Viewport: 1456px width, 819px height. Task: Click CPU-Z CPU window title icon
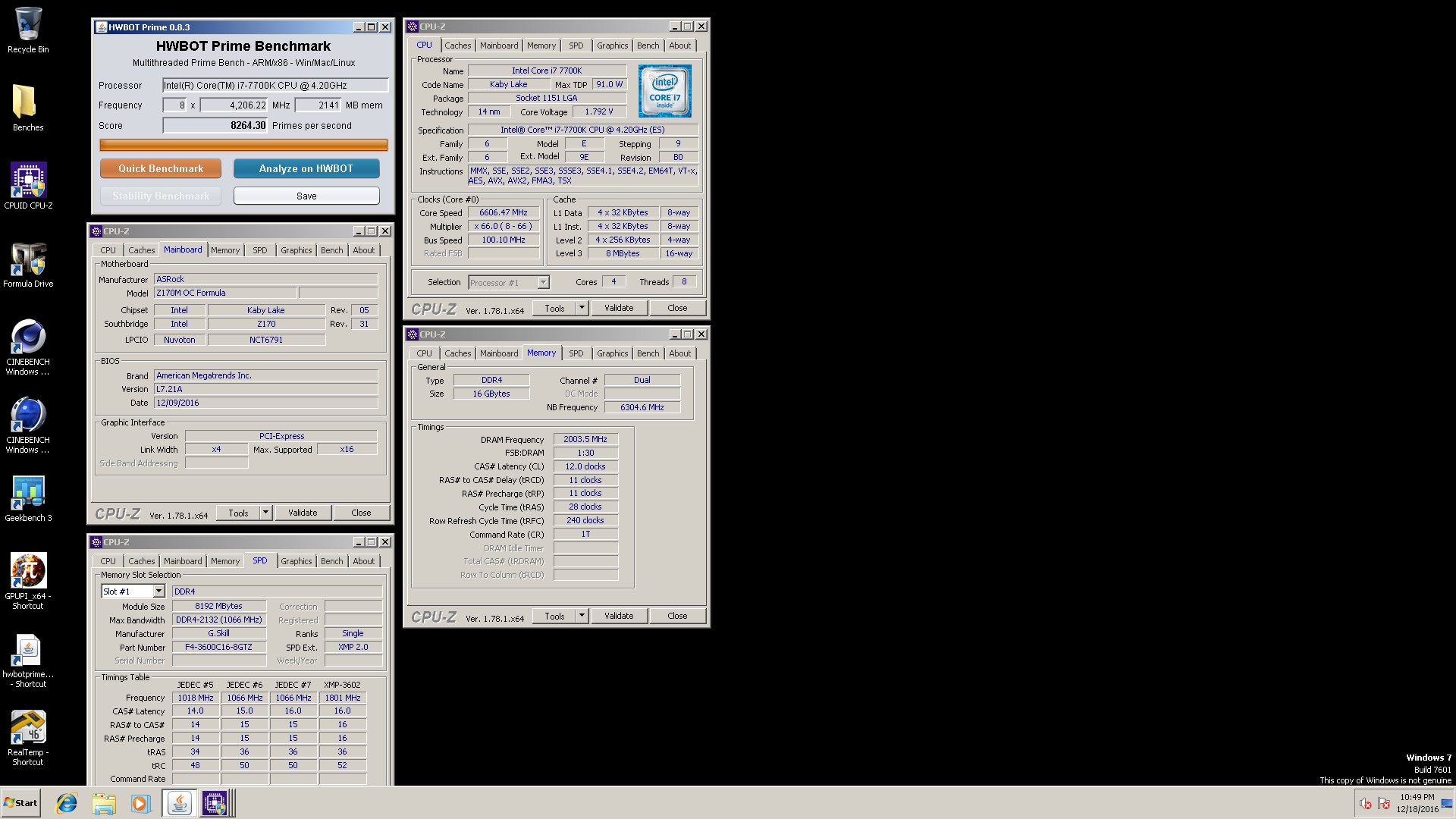tap(413, 27)
